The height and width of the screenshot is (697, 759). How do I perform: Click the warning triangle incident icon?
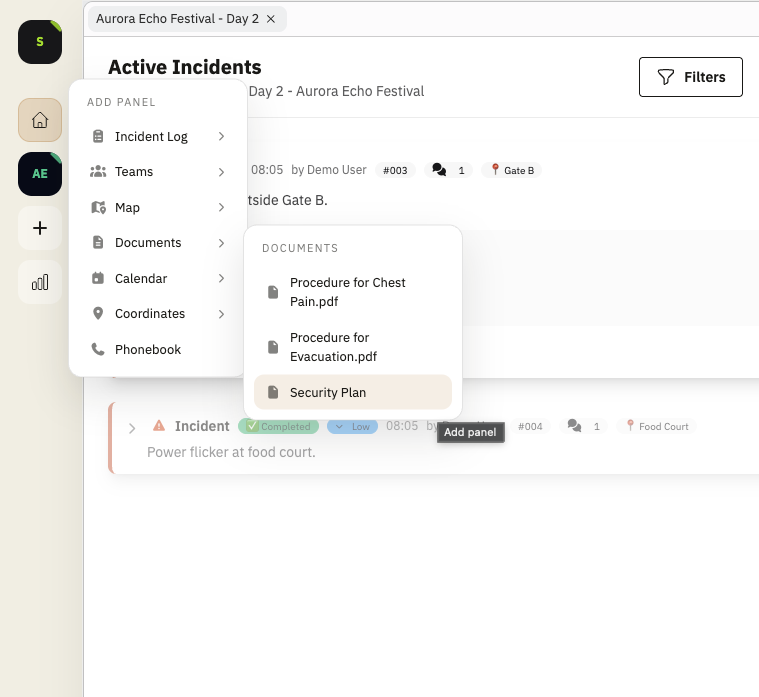click(x=159, y=426)
